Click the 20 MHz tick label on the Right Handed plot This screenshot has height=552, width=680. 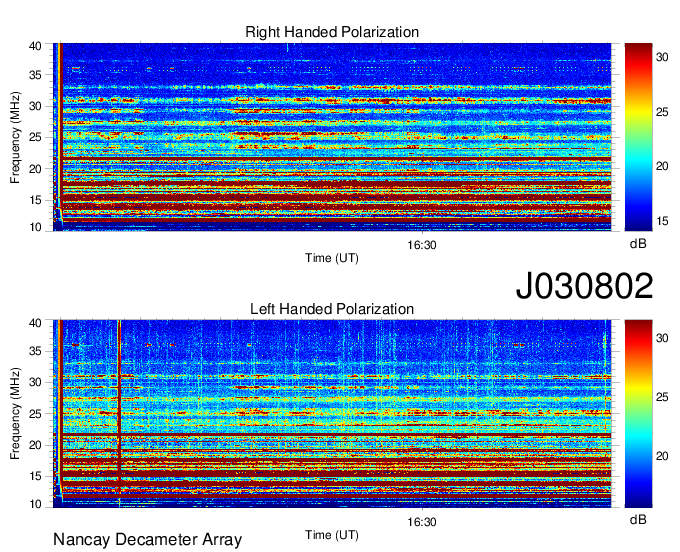tap(35, 169)
